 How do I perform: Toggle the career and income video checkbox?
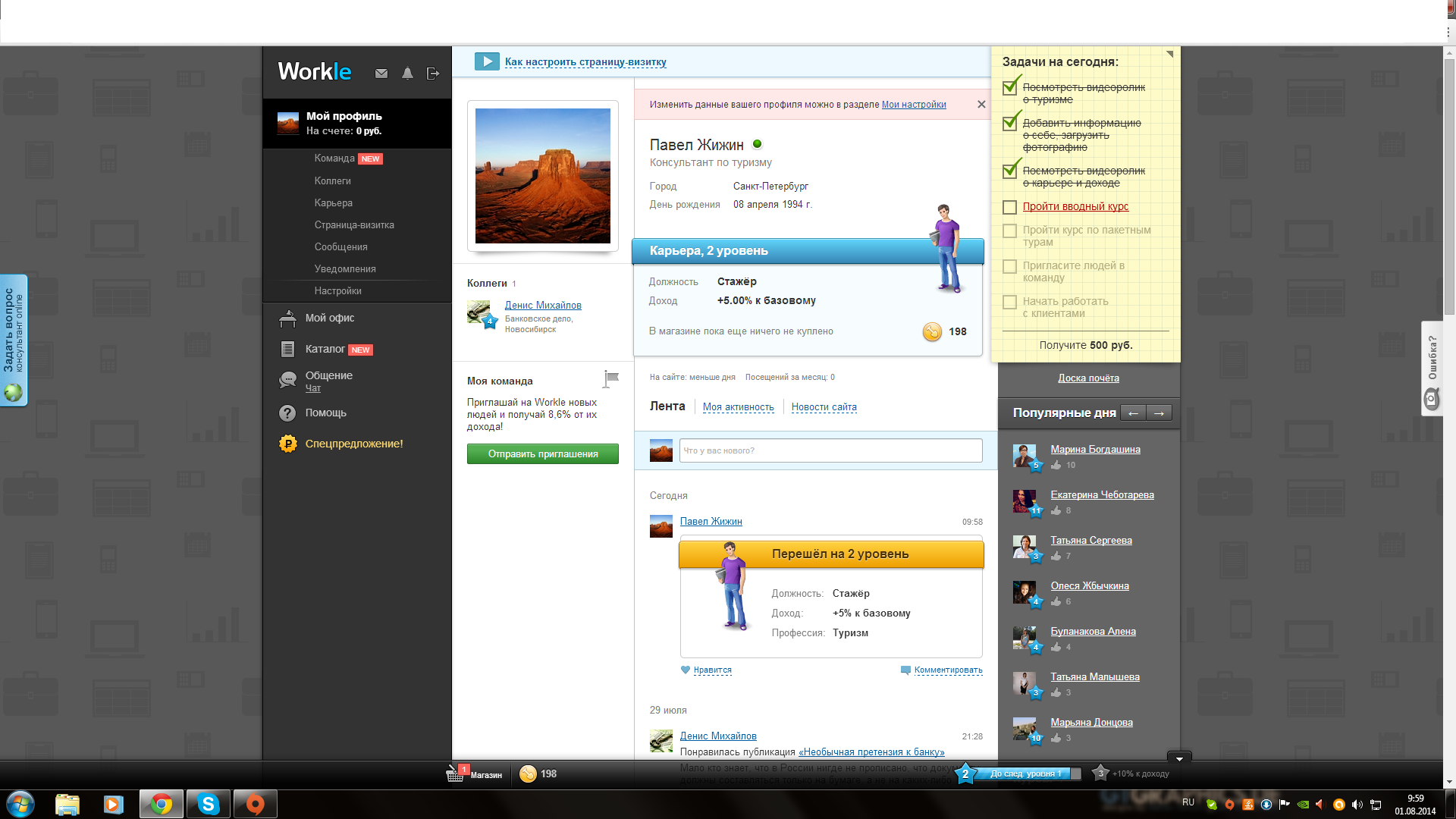(x=1010, y=171)
